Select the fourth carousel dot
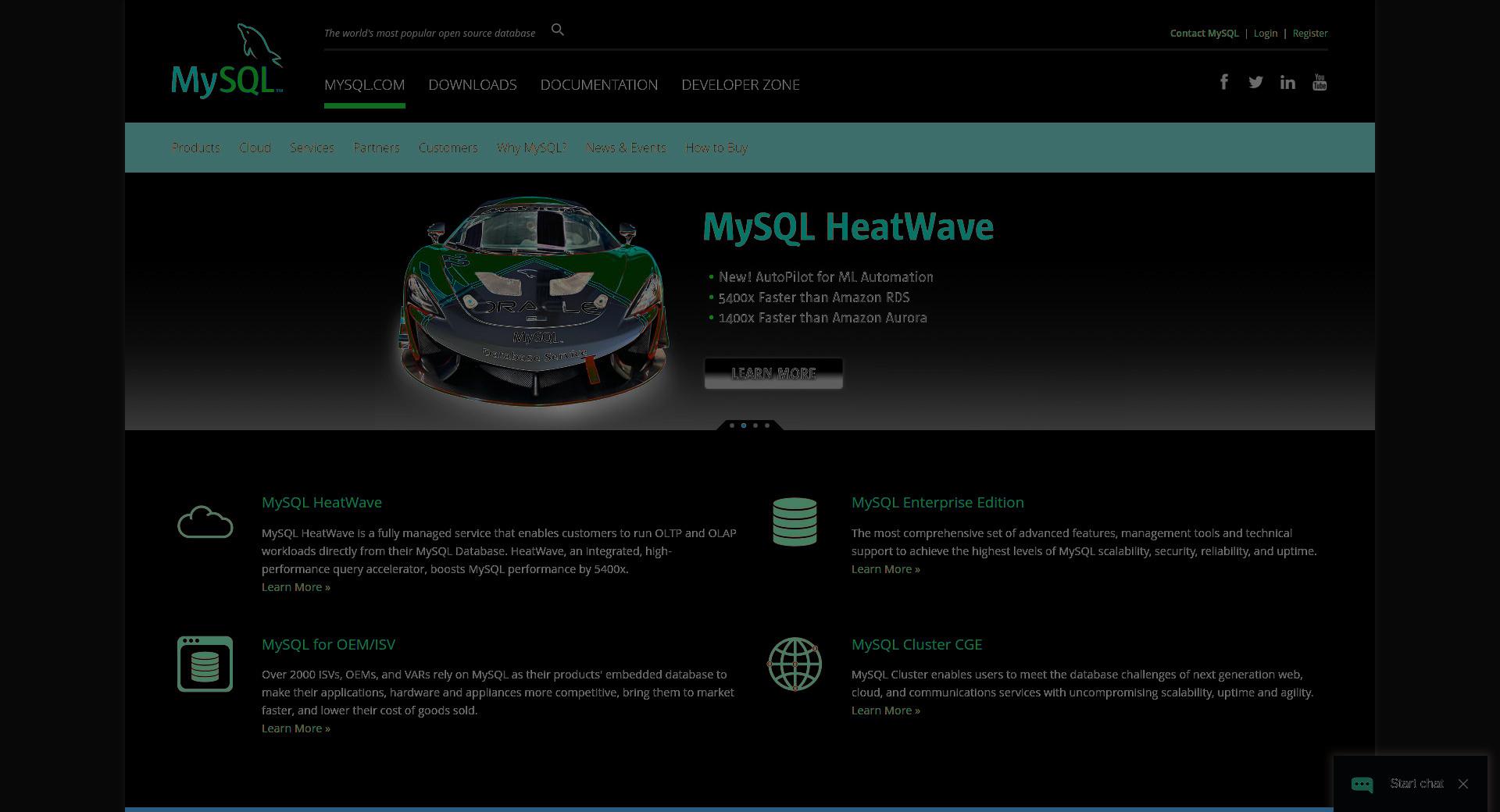The image size is (1500, 812). click(x=767, y=426)
